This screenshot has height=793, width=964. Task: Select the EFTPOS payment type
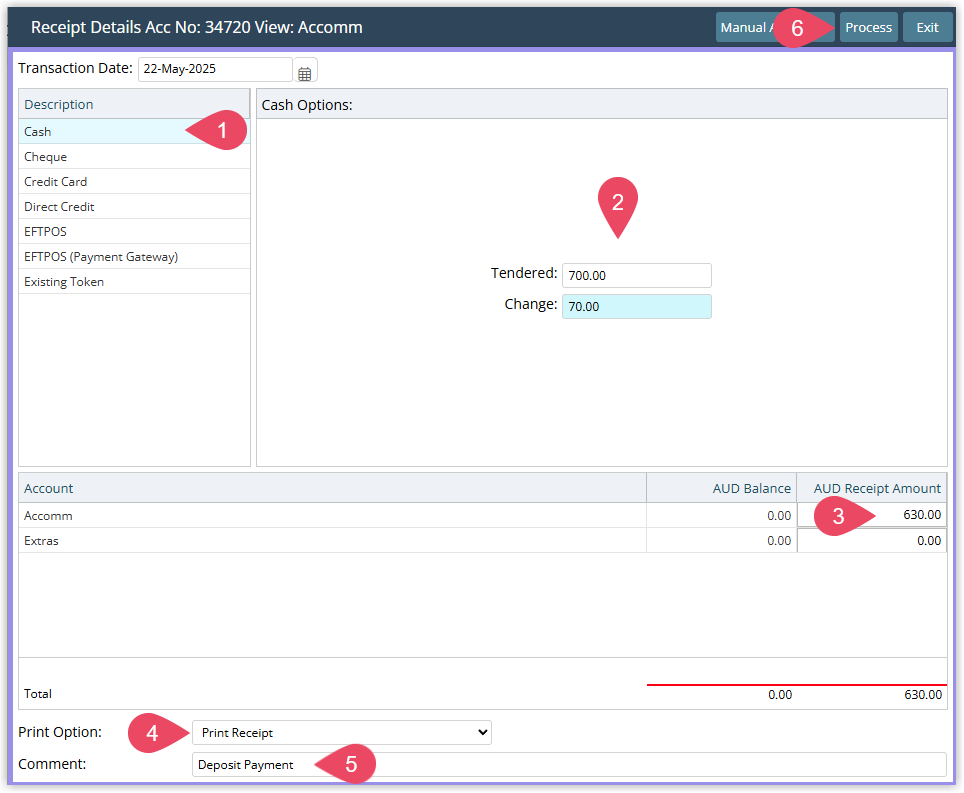tap(134, 232)
